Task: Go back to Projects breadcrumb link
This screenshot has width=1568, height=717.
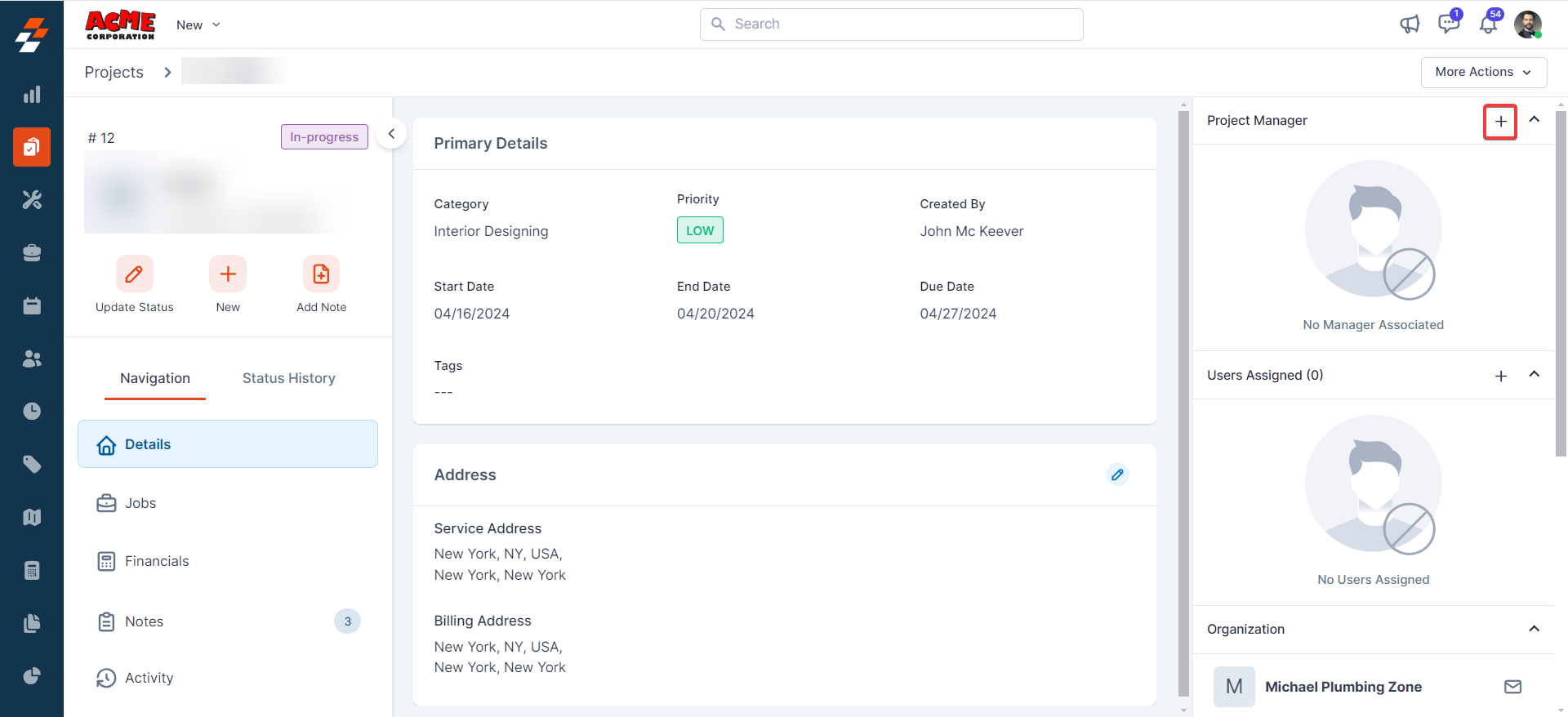Action: pyautogui.click(x=114, y=73)
